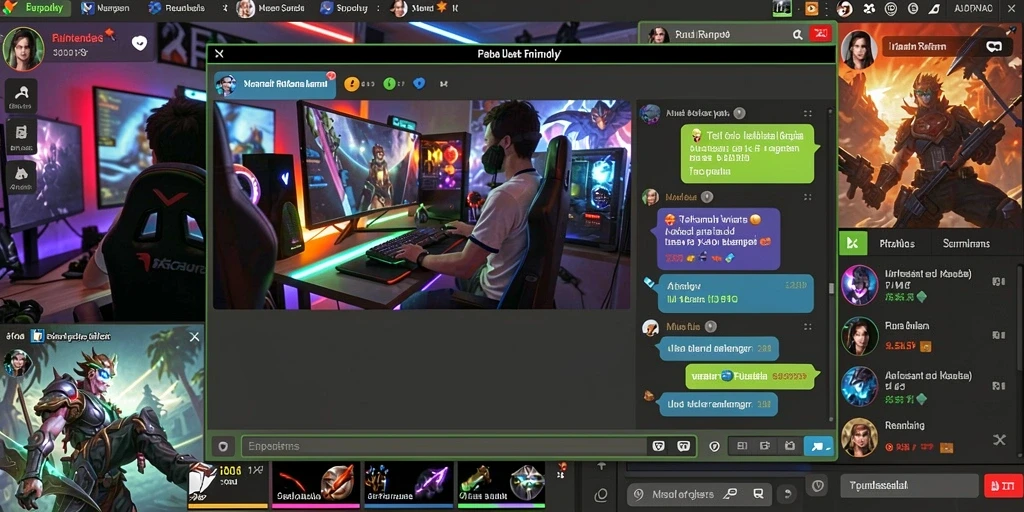Click the magnifier search icon beside red button
Viewport: 1024px width, 512px height.
(x=797, y=35)
